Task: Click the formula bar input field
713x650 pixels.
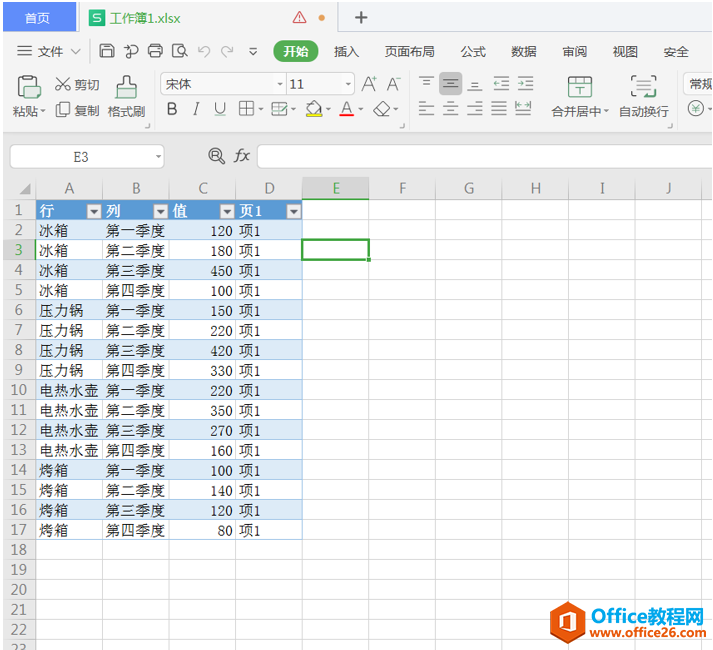Action: click(485, 156)
